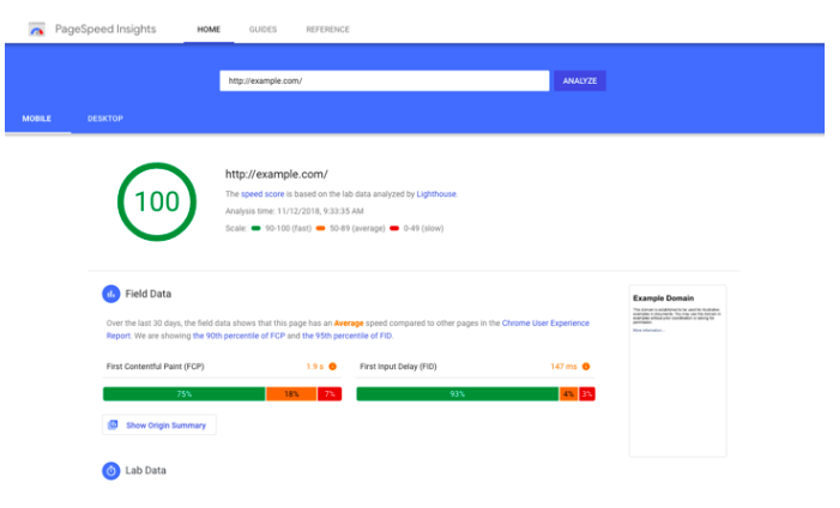The height and width of the screenshot is (508, 840).
Task: Click the orange FID status circle icon
Action: tap(586, 367)
